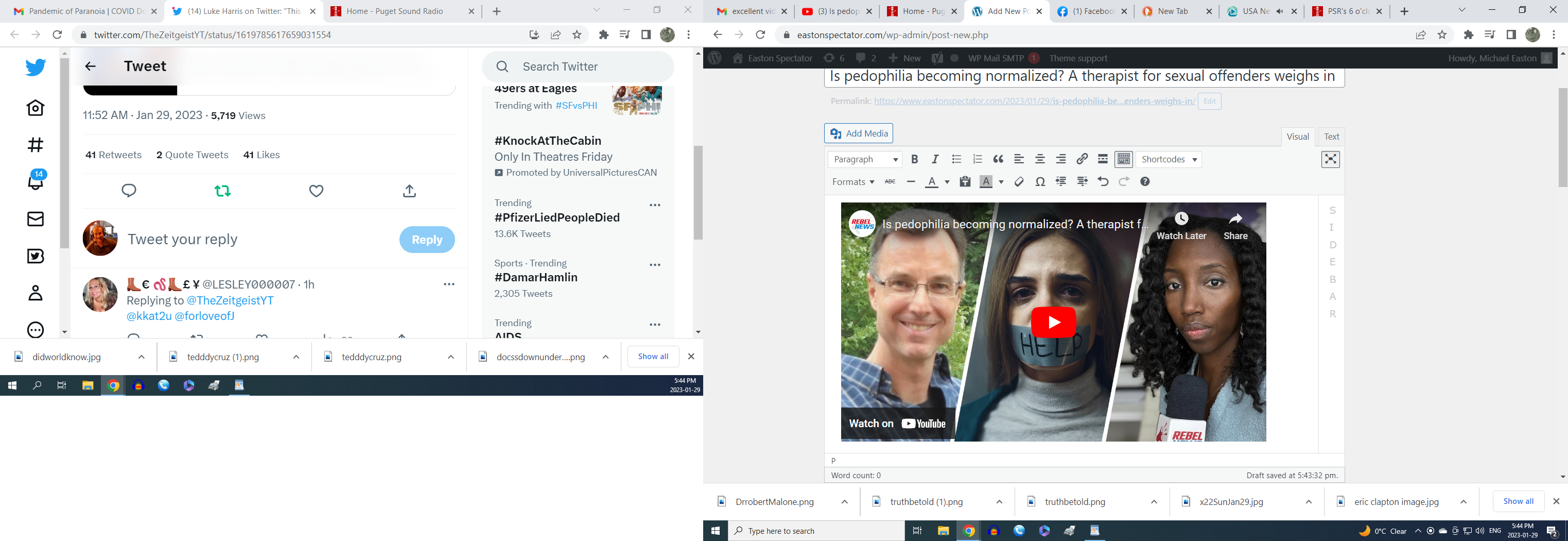Image resolution: width=1568 pixels, height=541 pixels.
Task: Toggle bulleted list formatting
Action: click(956, 160)
